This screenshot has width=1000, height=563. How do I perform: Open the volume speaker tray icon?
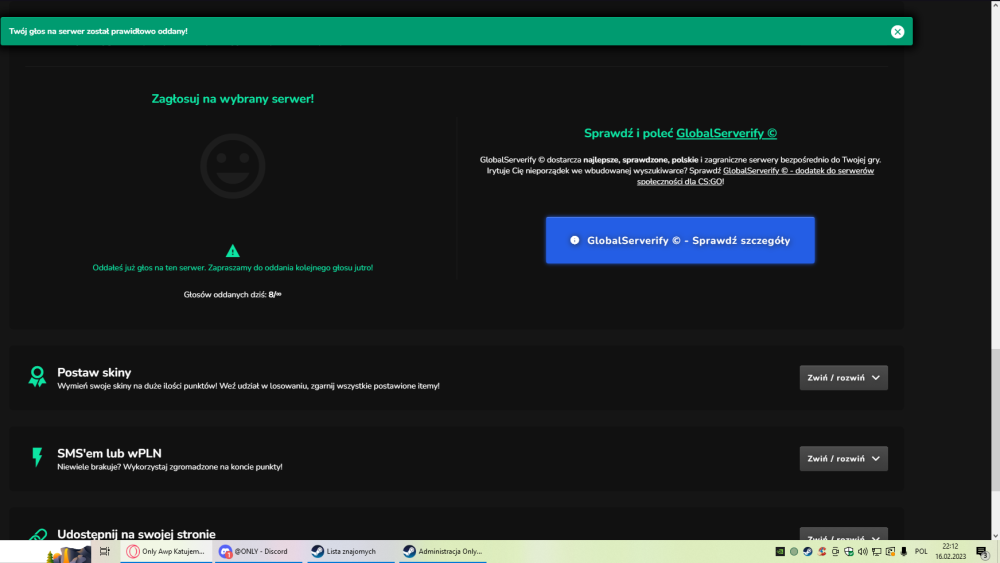(x=863, y=552)
